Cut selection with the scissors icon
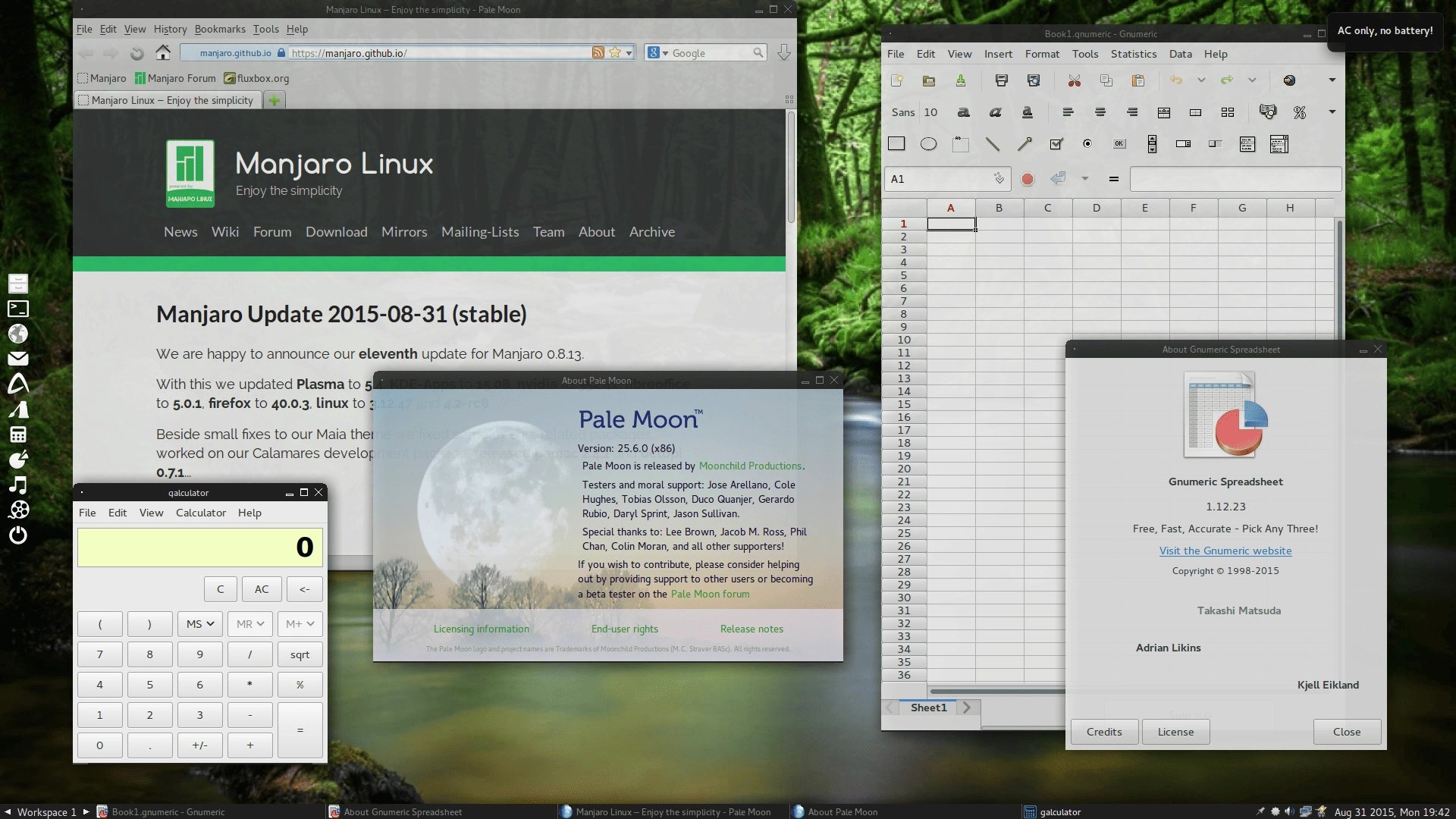The width and height of the screenshot is (1456, 819). pos(1074,80)
